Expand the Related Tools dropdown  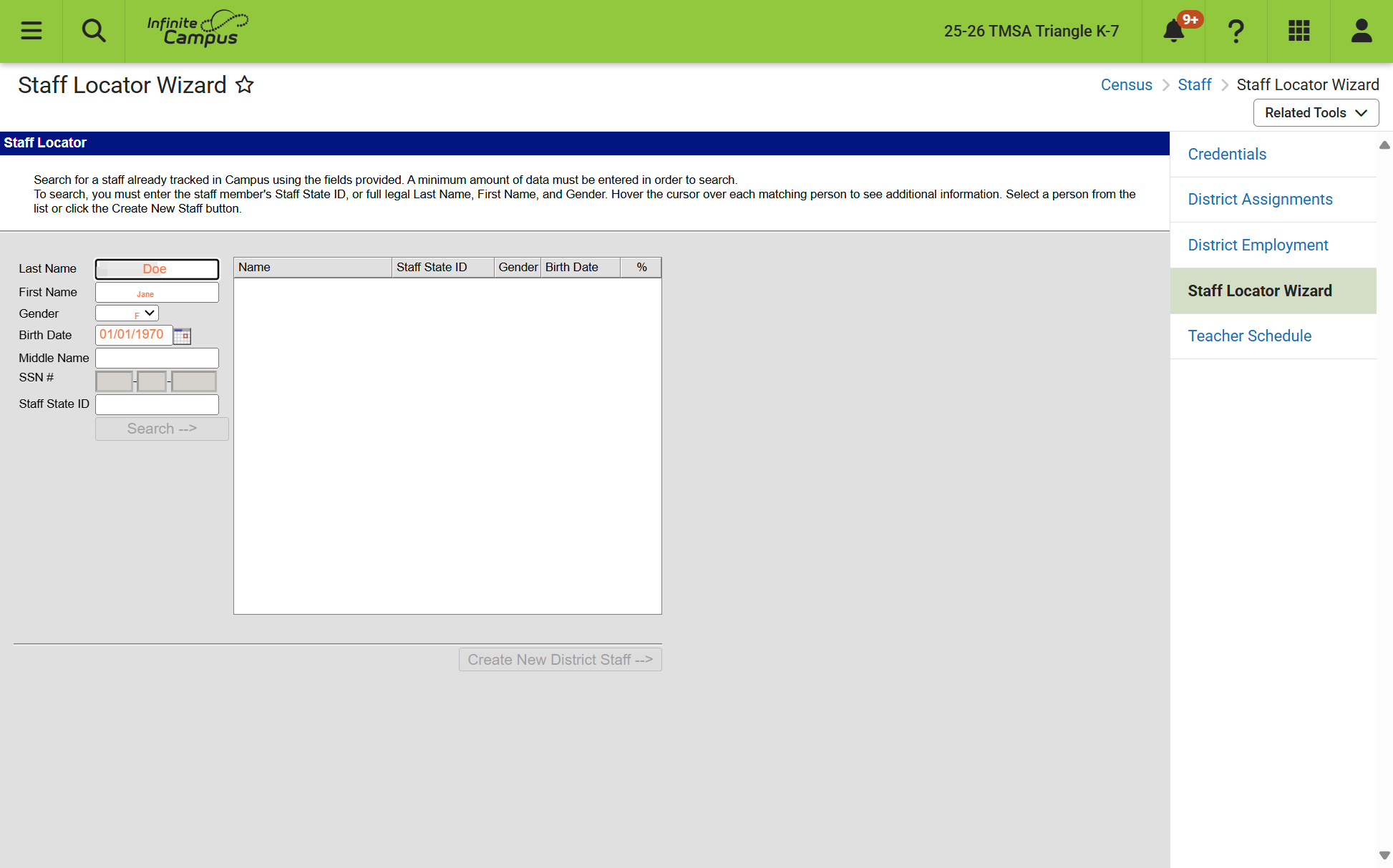point(1316,112)
